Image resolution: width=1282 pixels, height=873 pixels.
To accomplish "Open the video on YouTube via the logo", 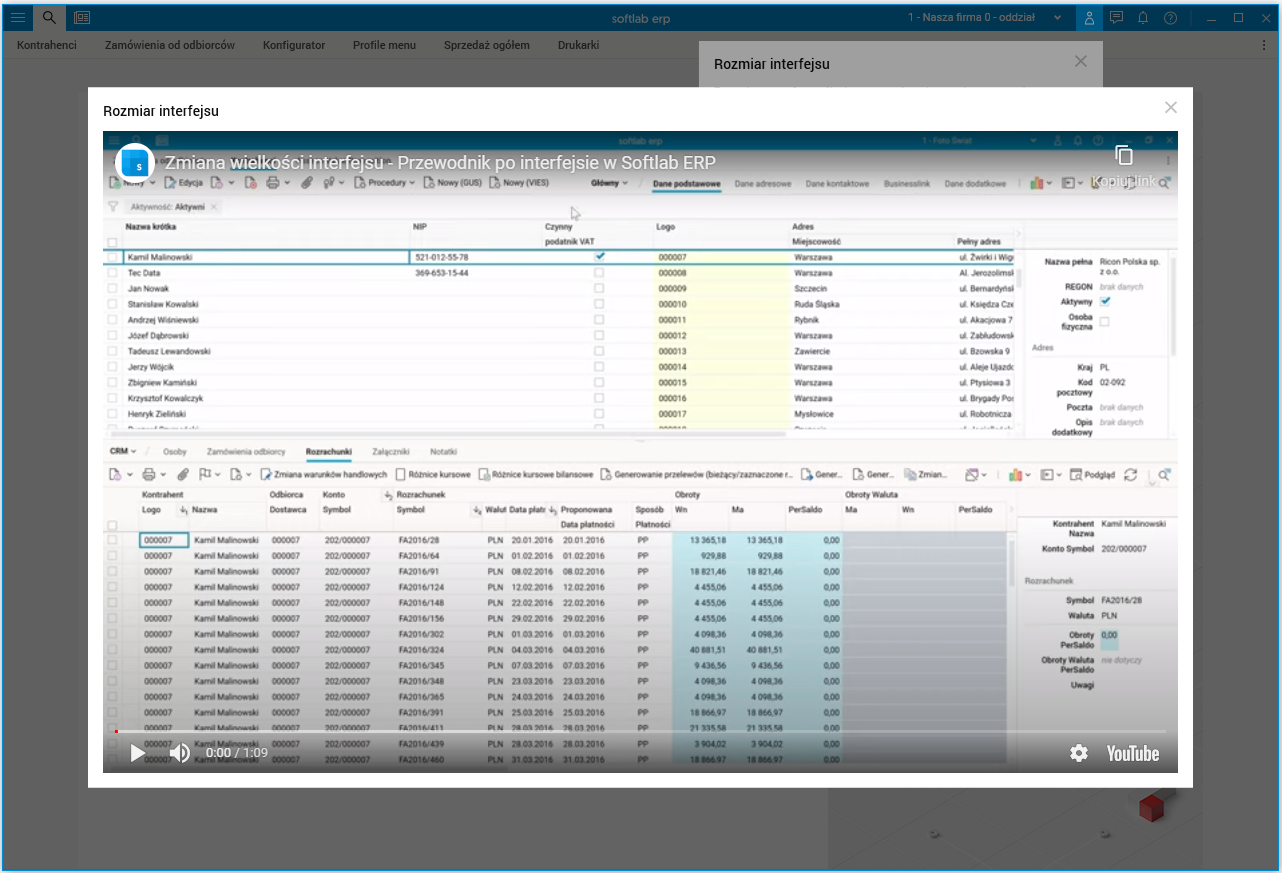I will pyautogui.click(x=1133, y=754).
